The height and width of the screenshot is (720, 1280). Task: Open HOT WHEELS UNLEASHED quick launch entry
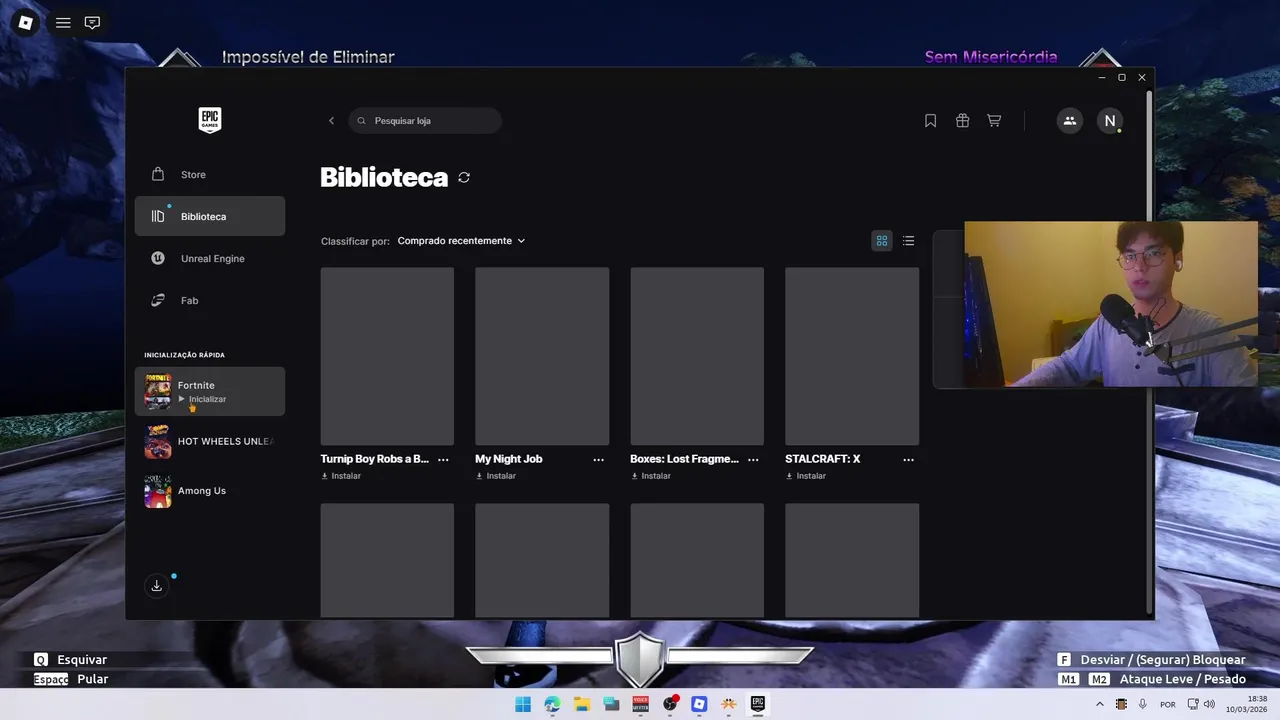(x=210, y=441)
